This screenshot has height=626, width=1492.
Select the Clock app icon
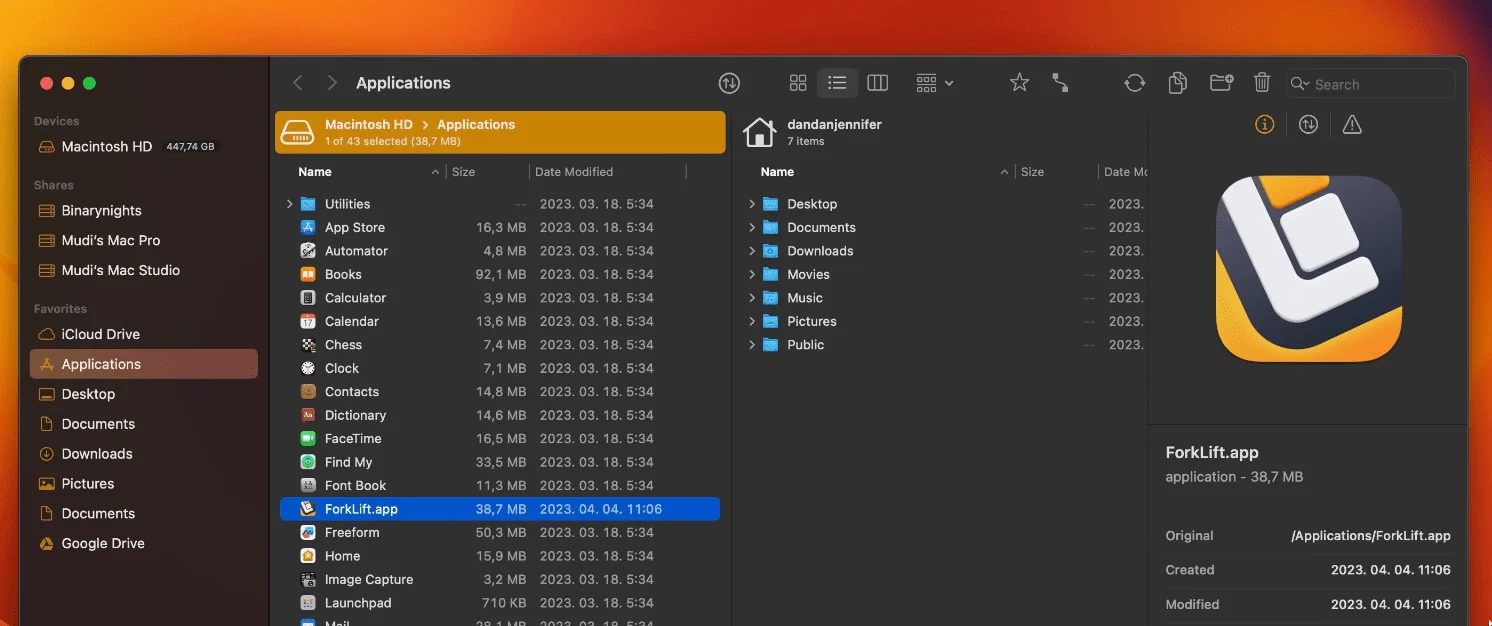[308, 368]
